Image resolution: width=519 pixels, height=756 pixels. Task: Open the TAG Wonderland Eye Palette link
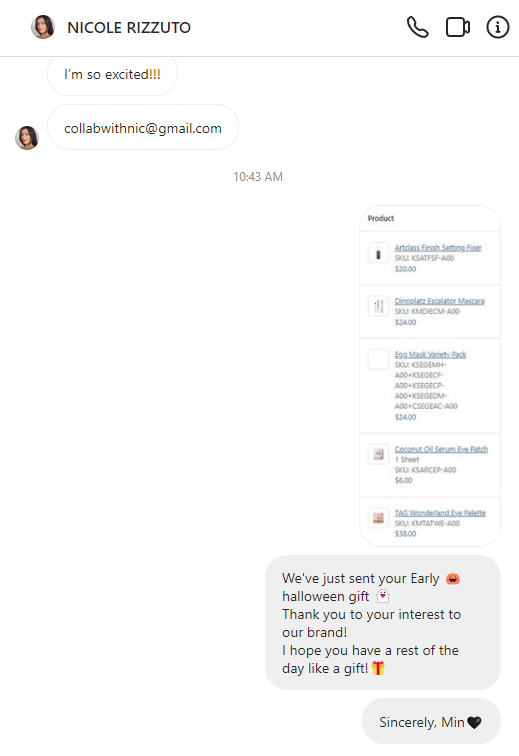coord(440,513)
